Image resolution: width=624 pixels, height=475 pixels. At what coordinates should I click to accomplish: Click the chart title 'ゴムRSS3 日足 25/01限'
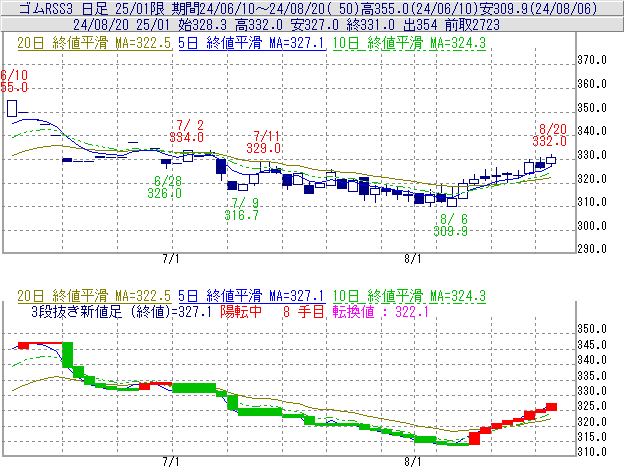(93, 8)
